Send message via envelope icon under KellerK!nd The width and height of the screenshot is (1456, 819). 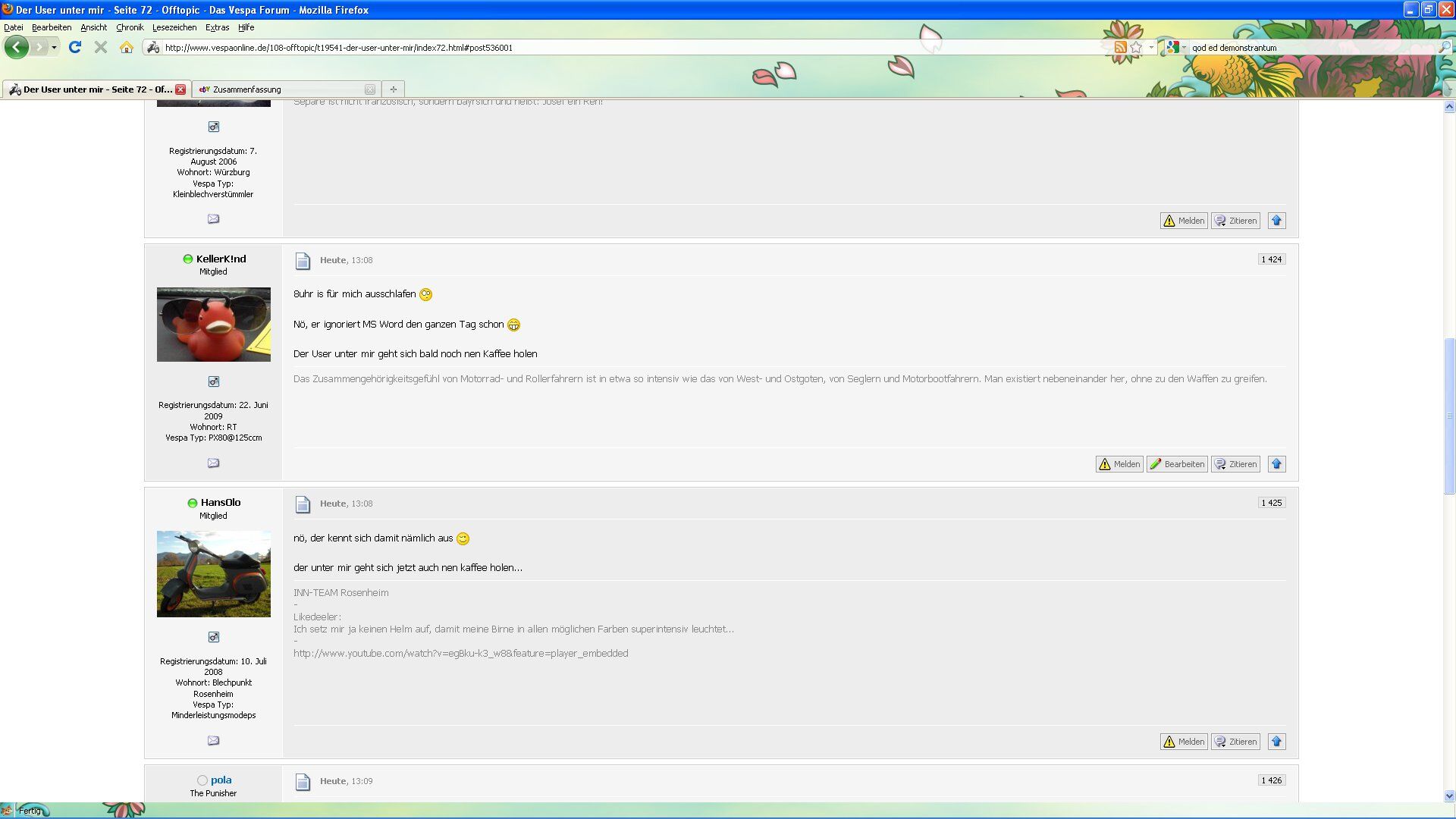213,463
